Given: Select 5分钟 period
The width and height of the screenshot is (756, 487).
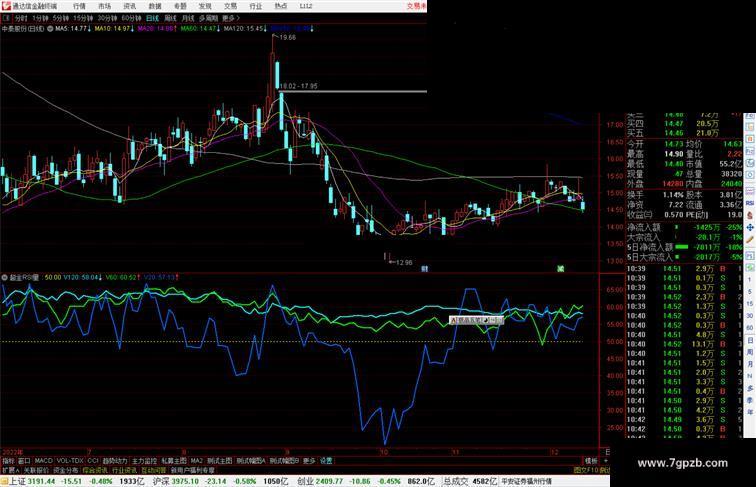Looking at the screenshot, I should [61, 18].
